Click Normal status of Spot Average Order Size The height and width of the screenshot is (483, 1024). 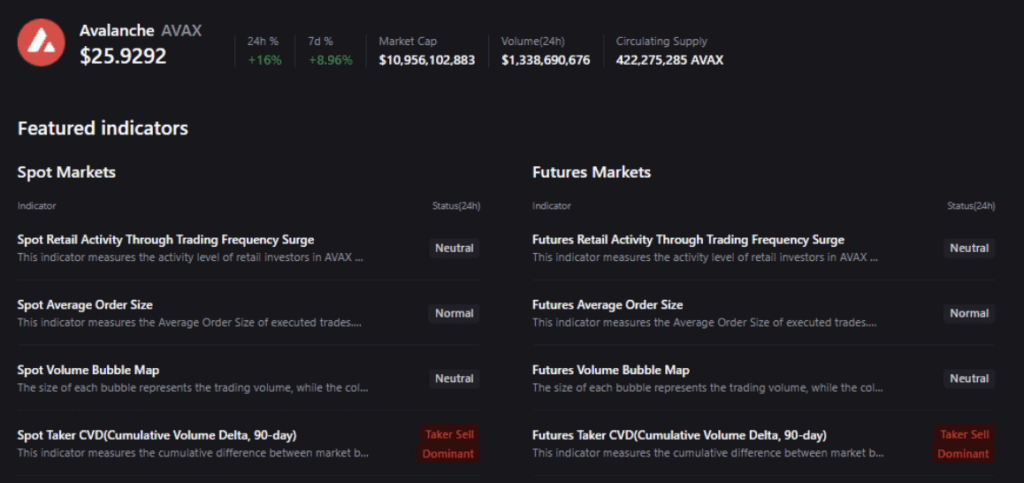coord(454,313)
